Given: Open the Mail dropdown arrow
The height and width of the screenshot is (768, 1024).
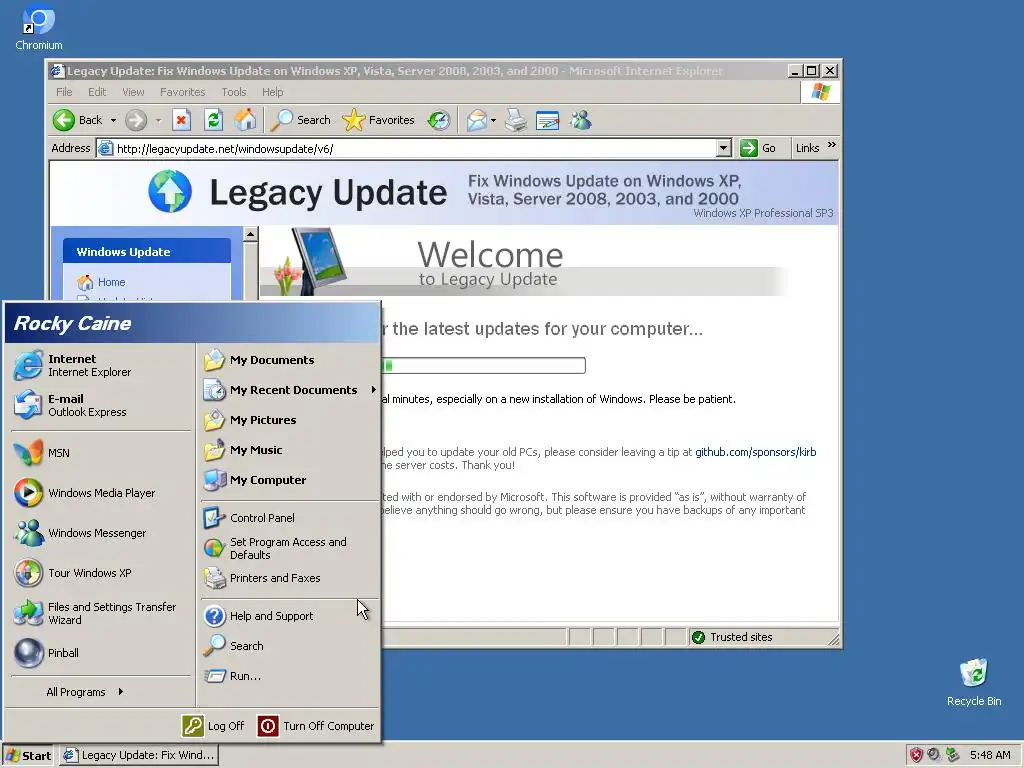Looking at the screenshot, I should (x=493, y=120).
